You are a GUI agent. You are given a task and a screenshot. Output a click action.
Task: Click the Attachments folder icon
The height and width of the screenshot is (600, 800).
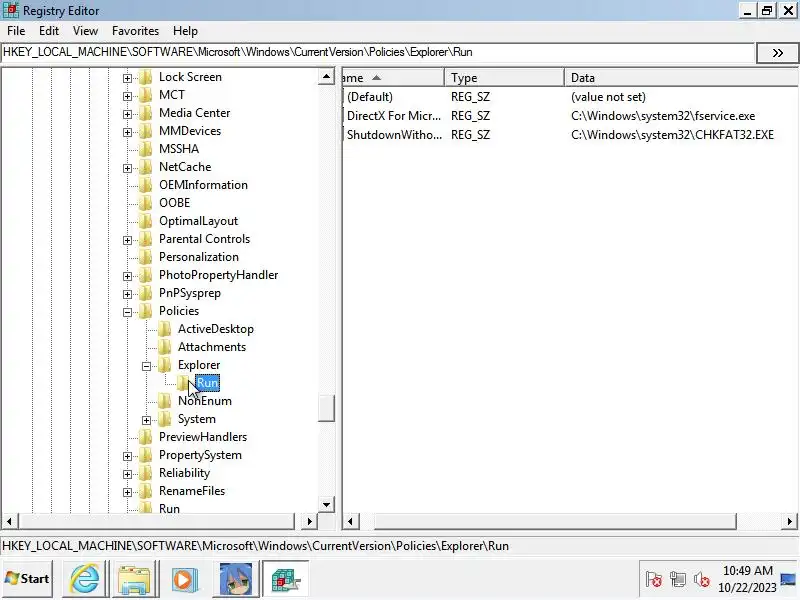165,347
